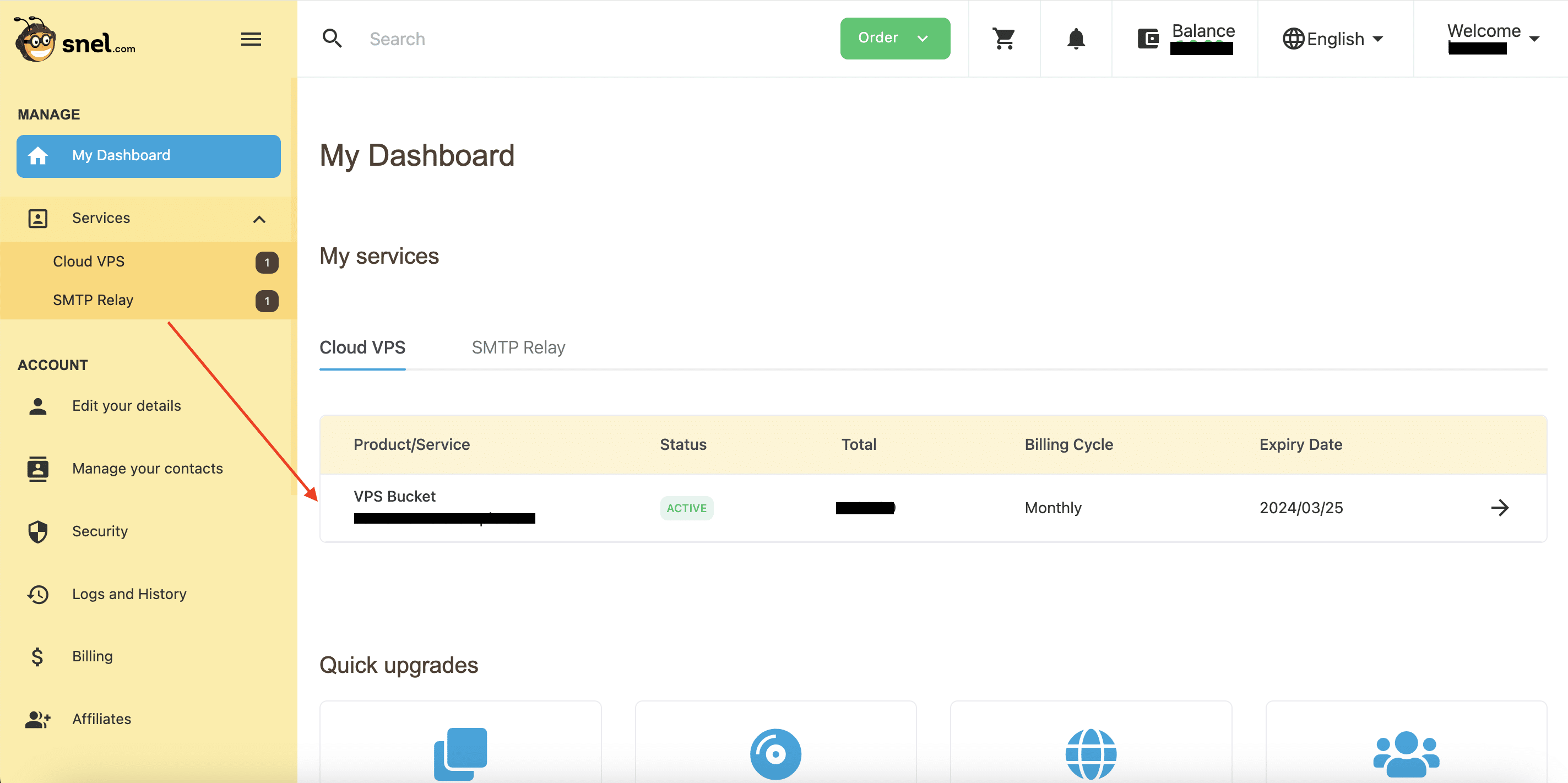Click the Security shield icon
The image size is (1568, 783).
[x=38, y=531]
